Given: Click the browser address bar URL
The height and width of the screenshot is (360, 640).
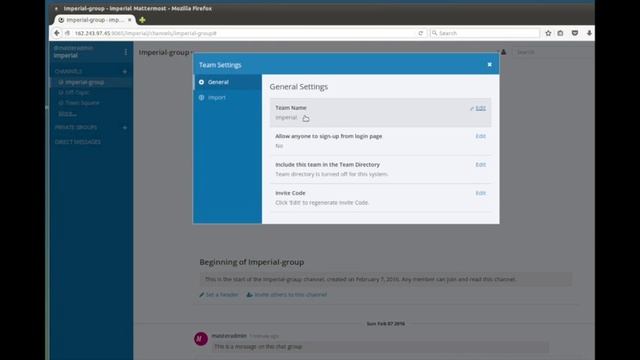Looking at the screenshot, I should tap(145, 33).
